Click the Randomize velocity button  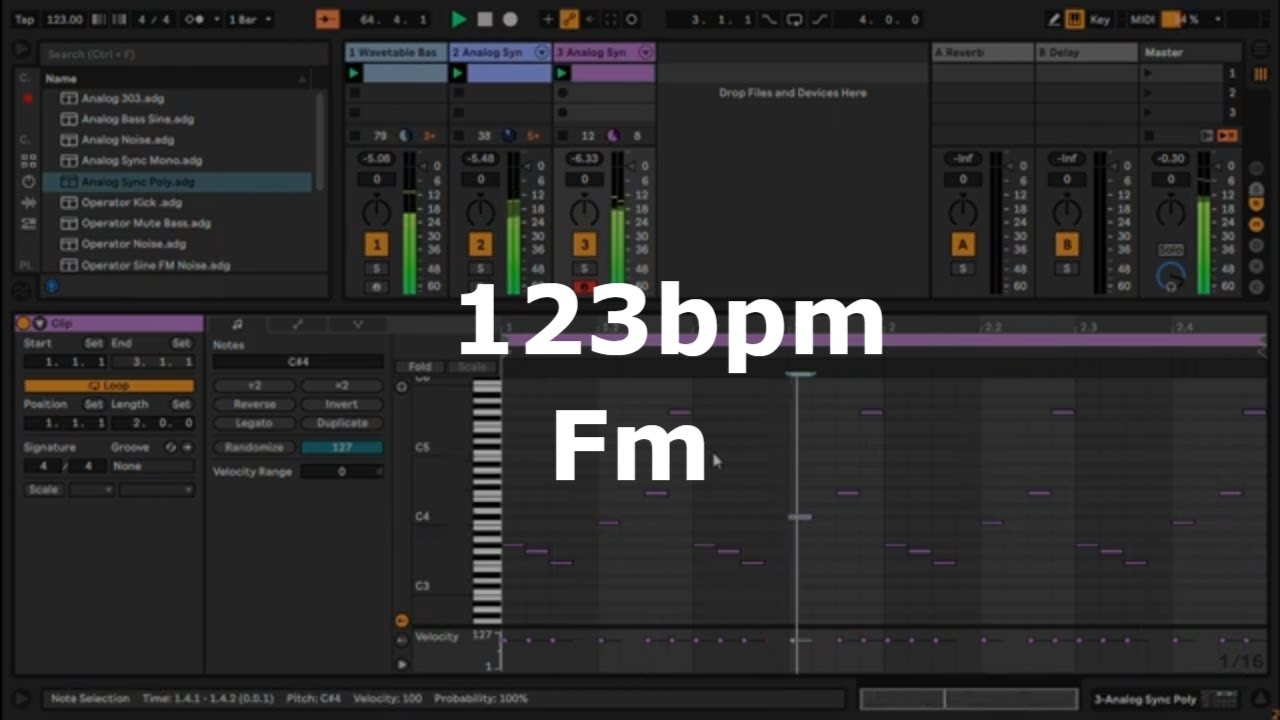tap(254, 447)
